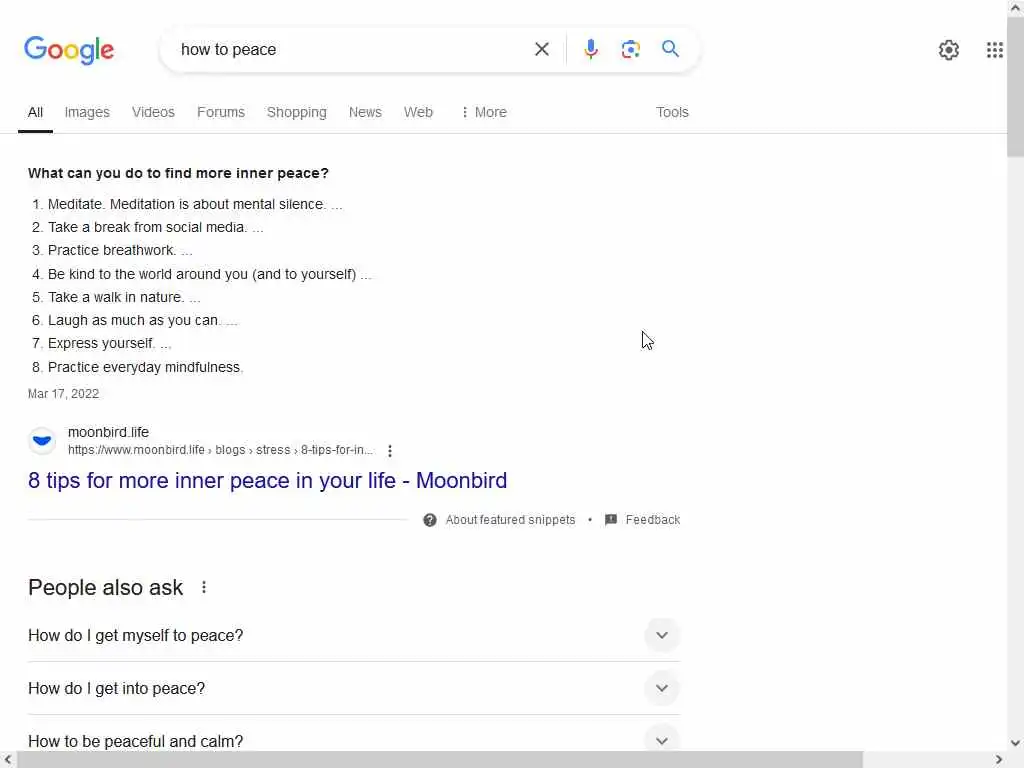The image size is (1024, 768).
Task: Start search by voice microphone
Action: [x=591, y=49]
